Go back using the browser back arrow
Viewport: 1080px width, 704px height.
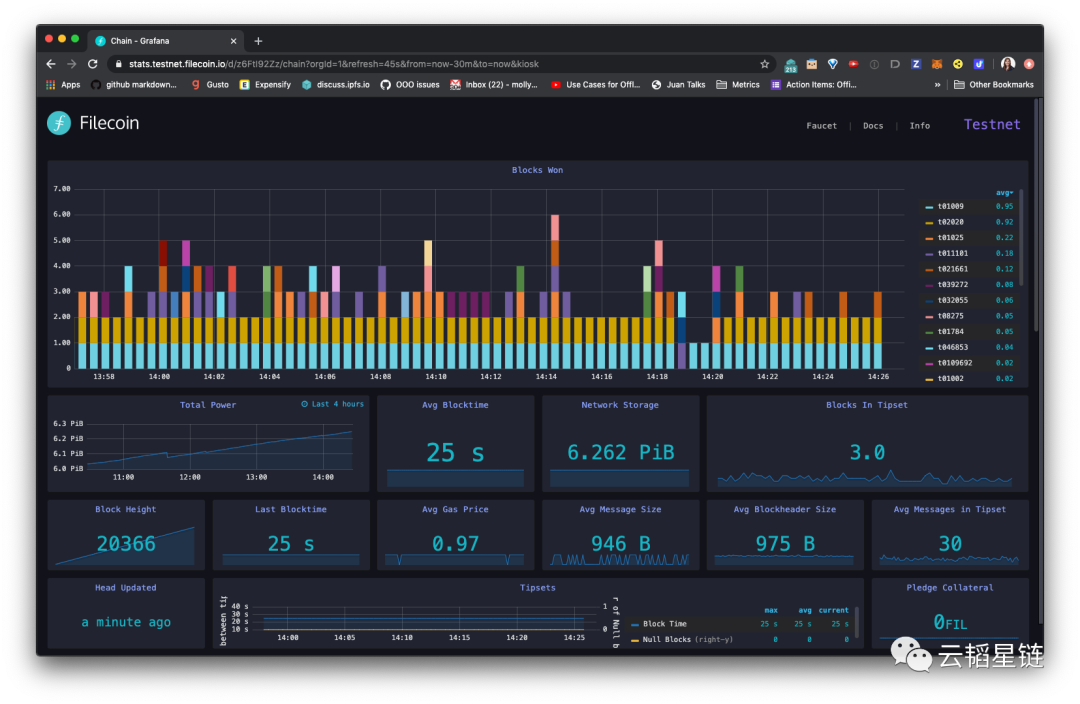(x=51, y=64)
